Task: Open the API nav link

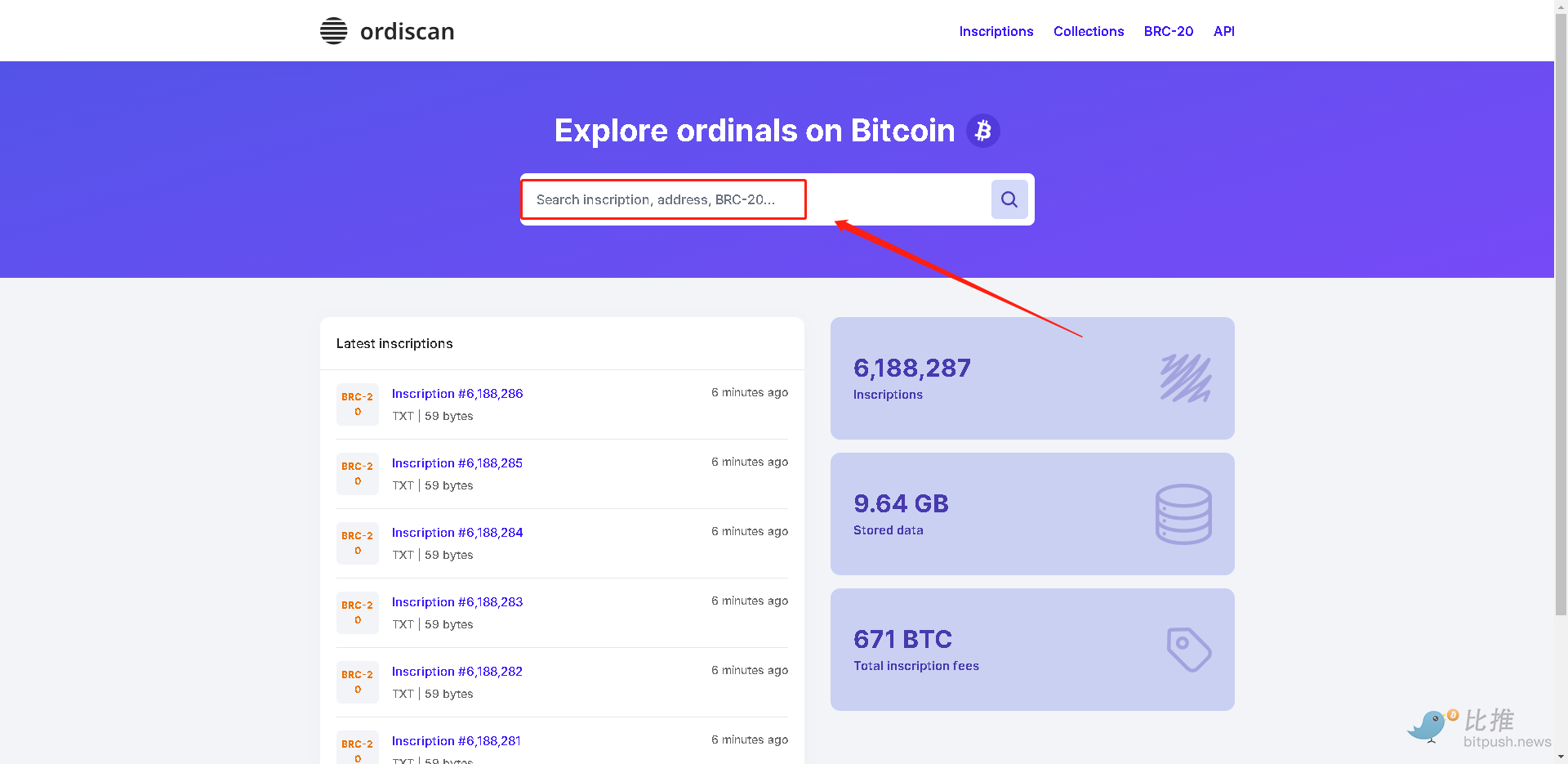Action: pos(1224,31)
